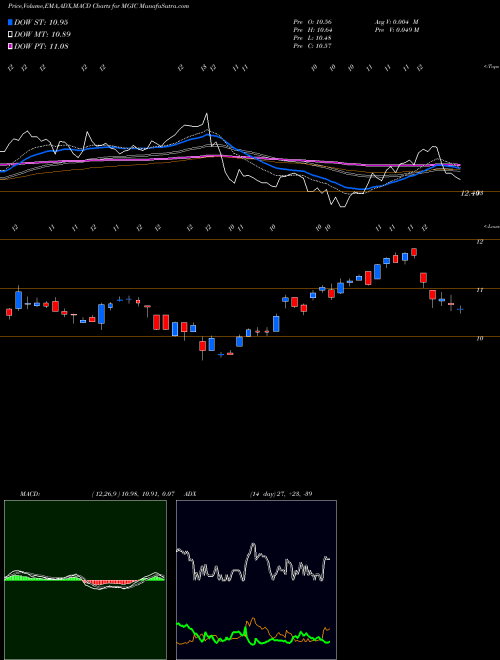
Task: Click the '<Lows' label at right edge
Action: click(491, 226)
